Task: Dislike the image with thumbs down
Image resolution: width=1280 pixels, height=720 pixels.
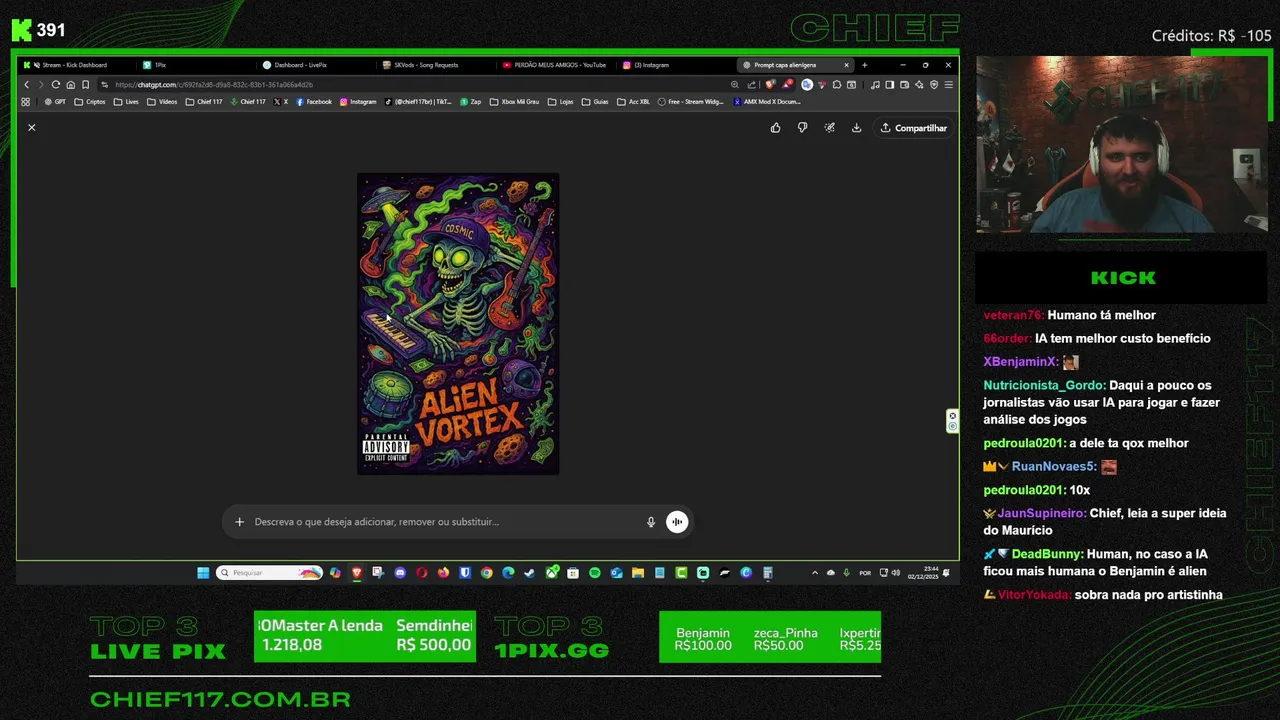Action: [x=802, y=128]
